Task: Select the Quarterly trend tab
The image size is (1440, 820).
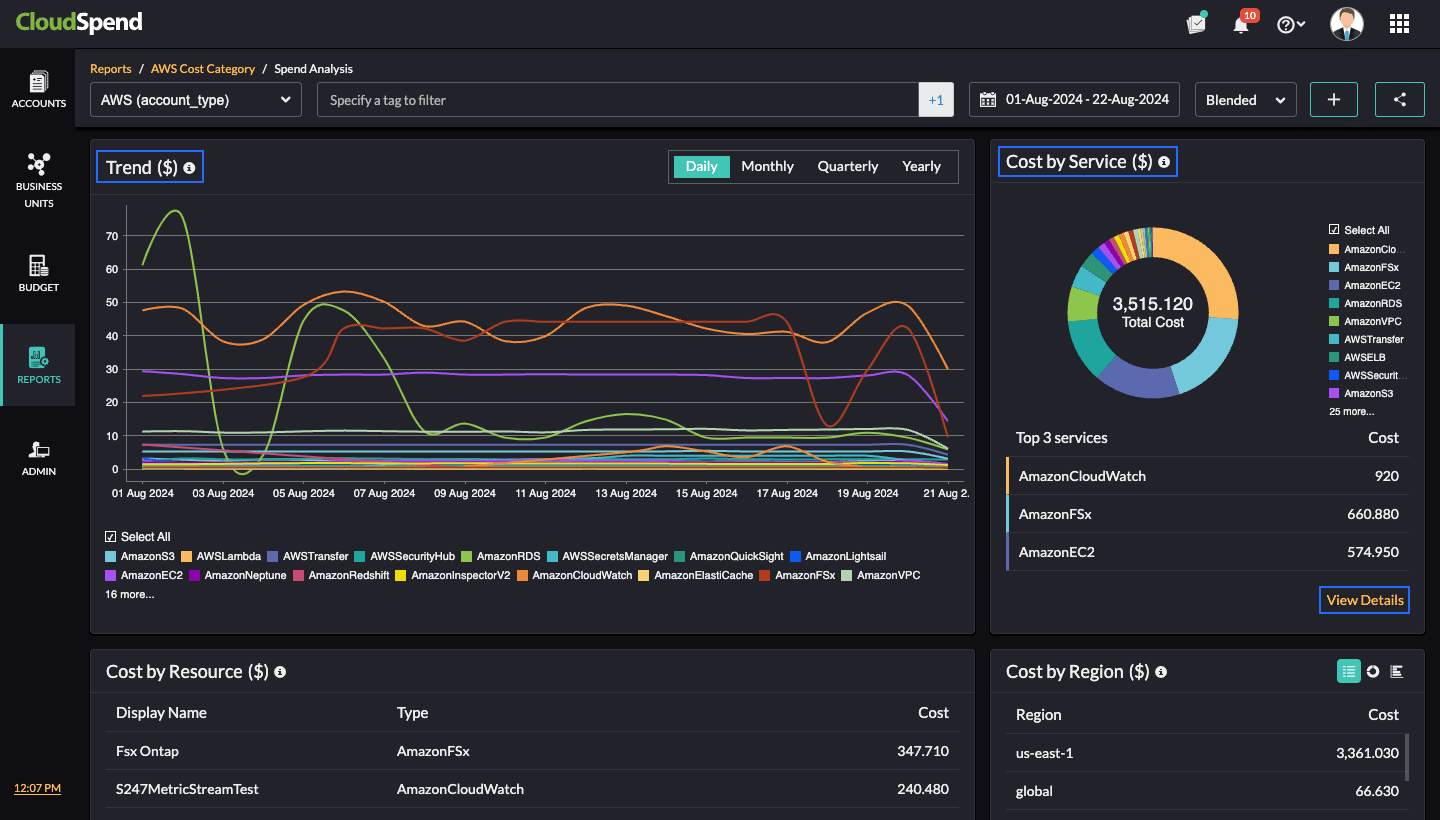Action: 847,167
